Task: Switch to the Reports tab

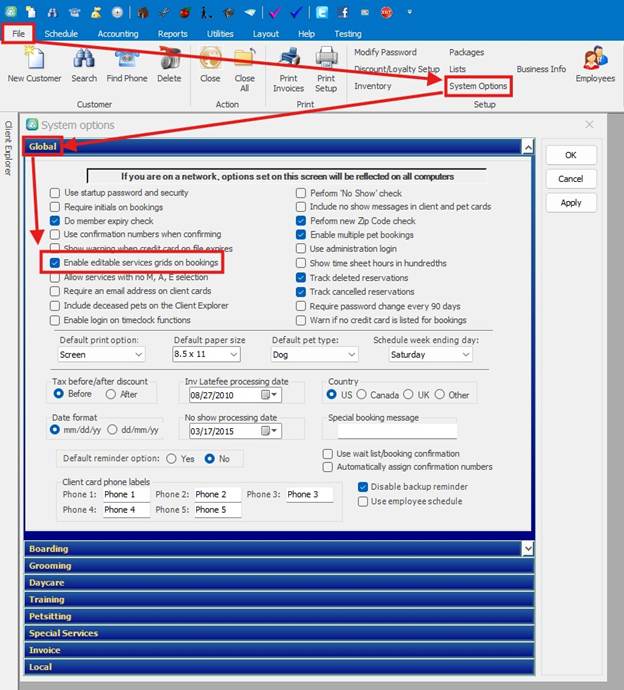Action: coord(172,34)
